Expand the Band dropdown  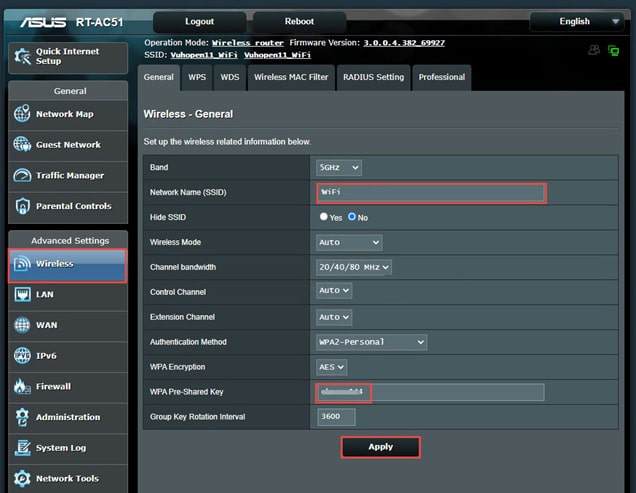pyautogui.click(x=339, y=167)
